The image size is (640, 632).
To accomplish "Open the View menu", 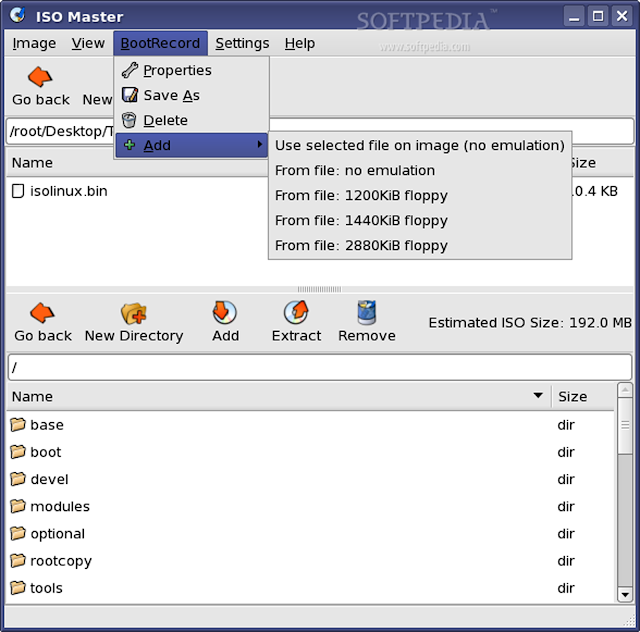I will coord(88,43).
